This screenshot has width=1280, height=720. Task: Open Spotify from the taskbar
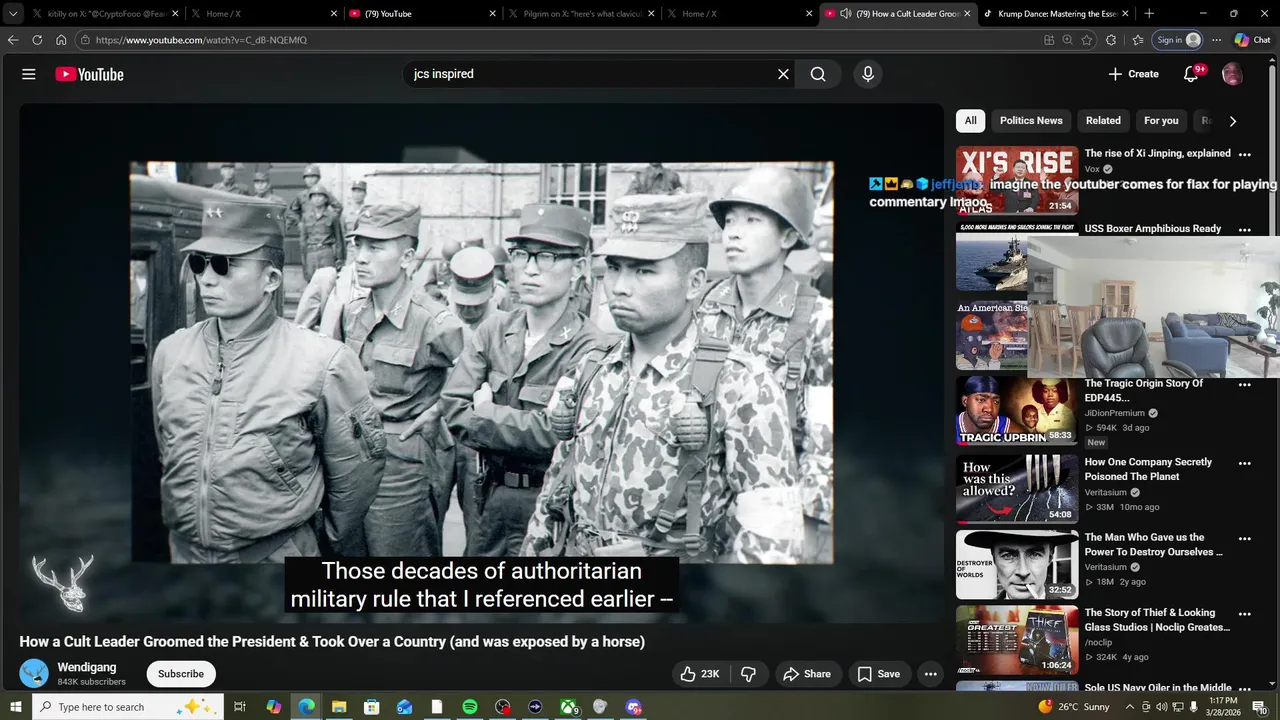point(470,707)
